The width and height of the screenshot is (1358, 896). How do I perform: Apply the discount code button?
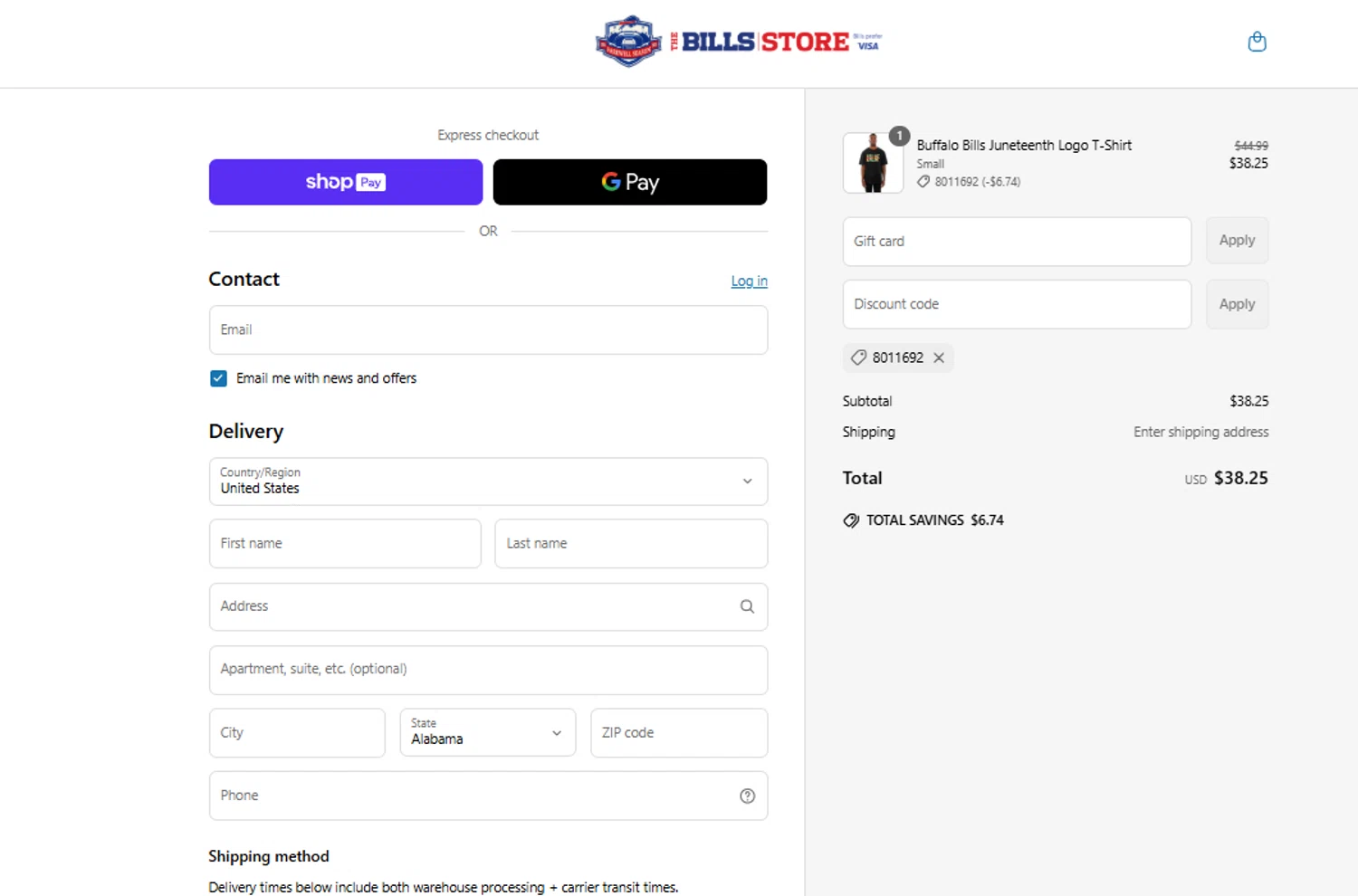[x=1237, y=304]
